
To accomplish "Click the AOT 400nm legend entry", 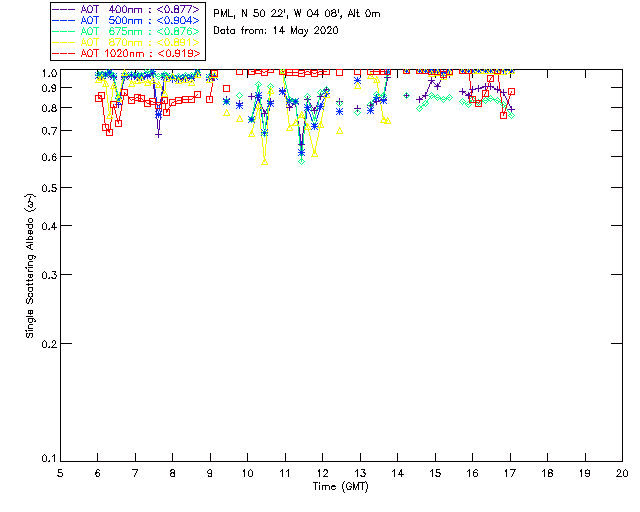I will (126, 9).
